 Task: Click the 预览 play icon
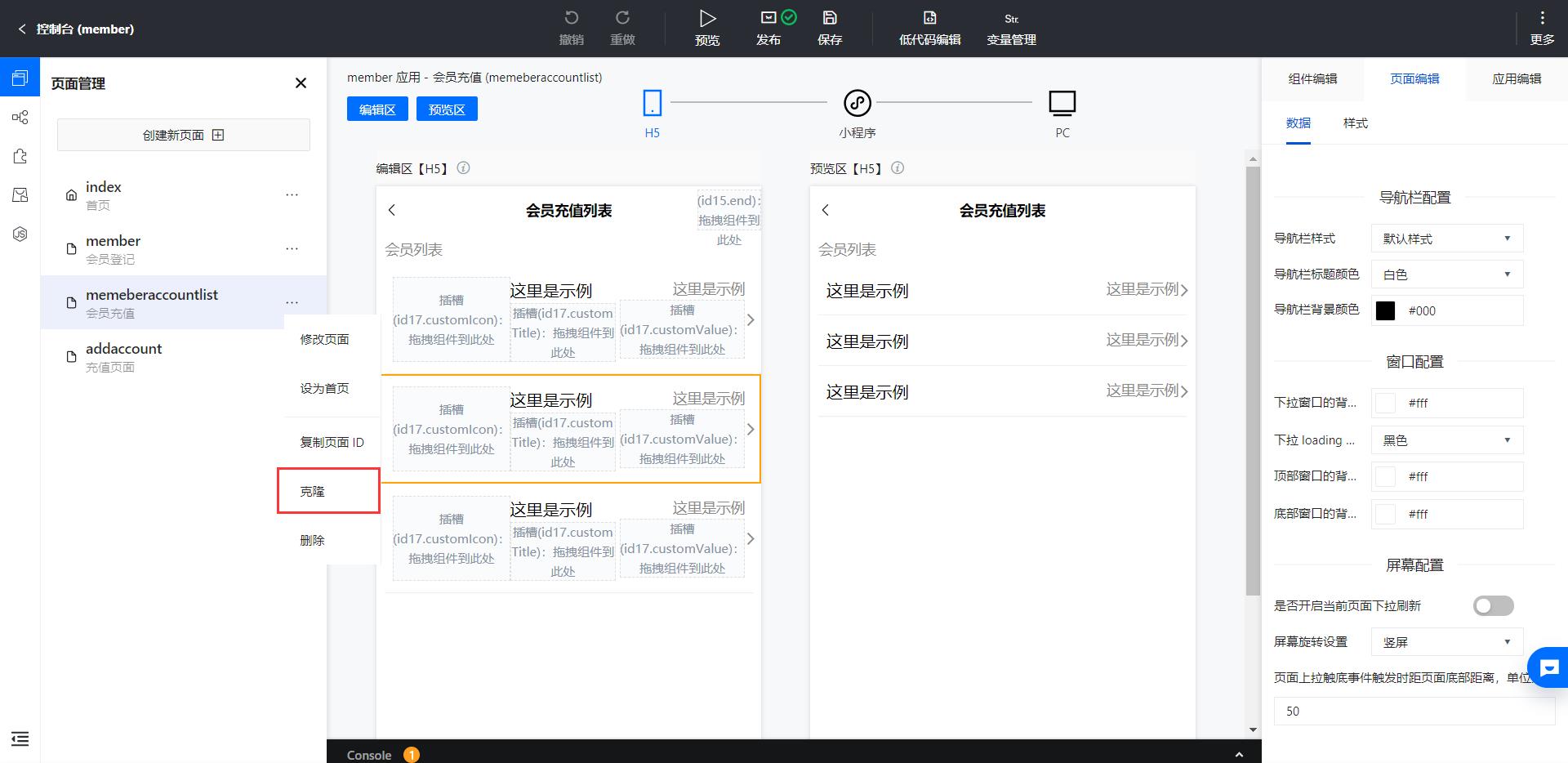pos(707,18)
